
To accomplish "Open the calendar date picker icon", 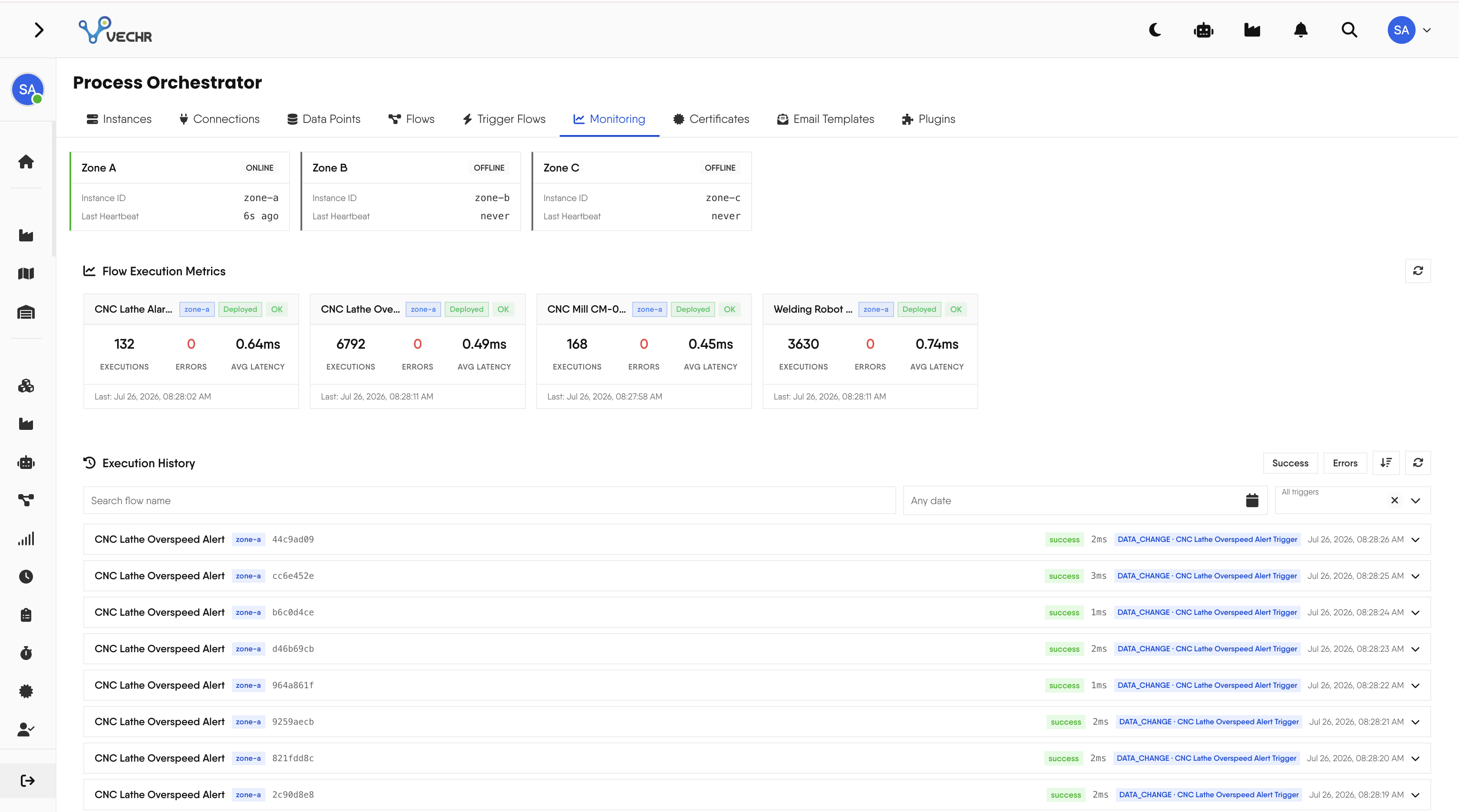I will 1252,500.
